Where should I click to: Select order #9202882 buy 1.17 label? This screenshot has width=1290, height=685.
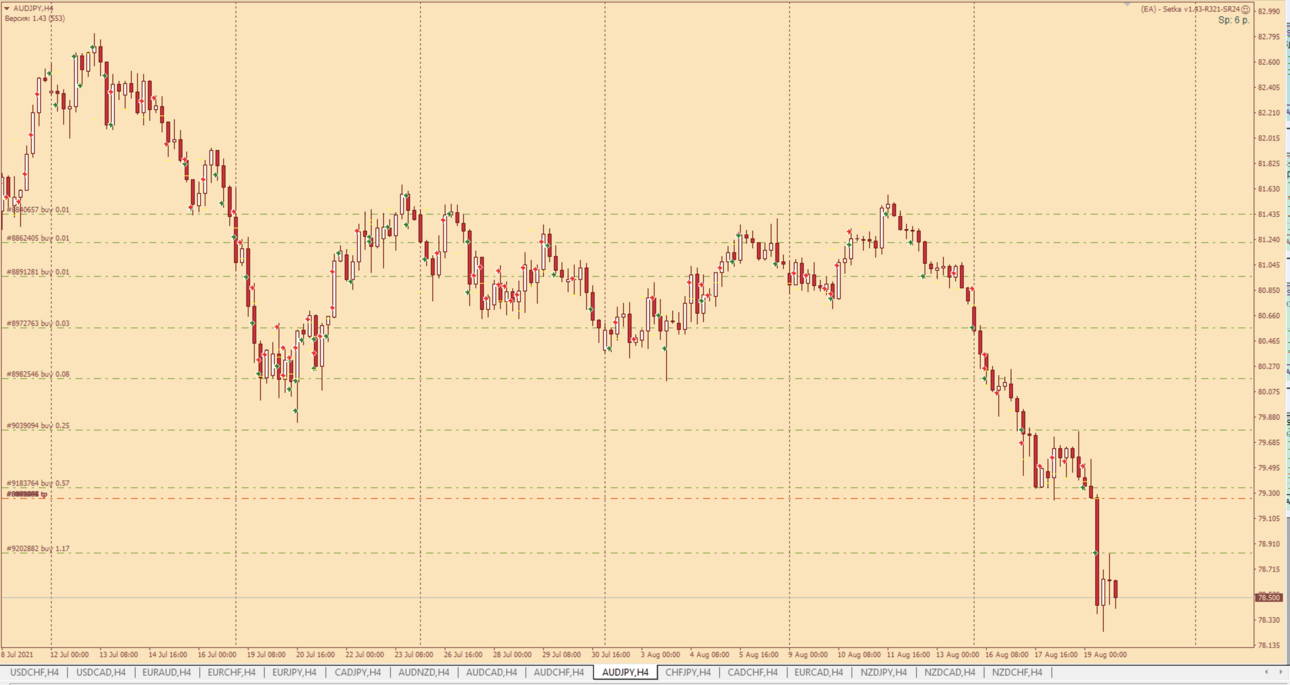pos(38,549)
